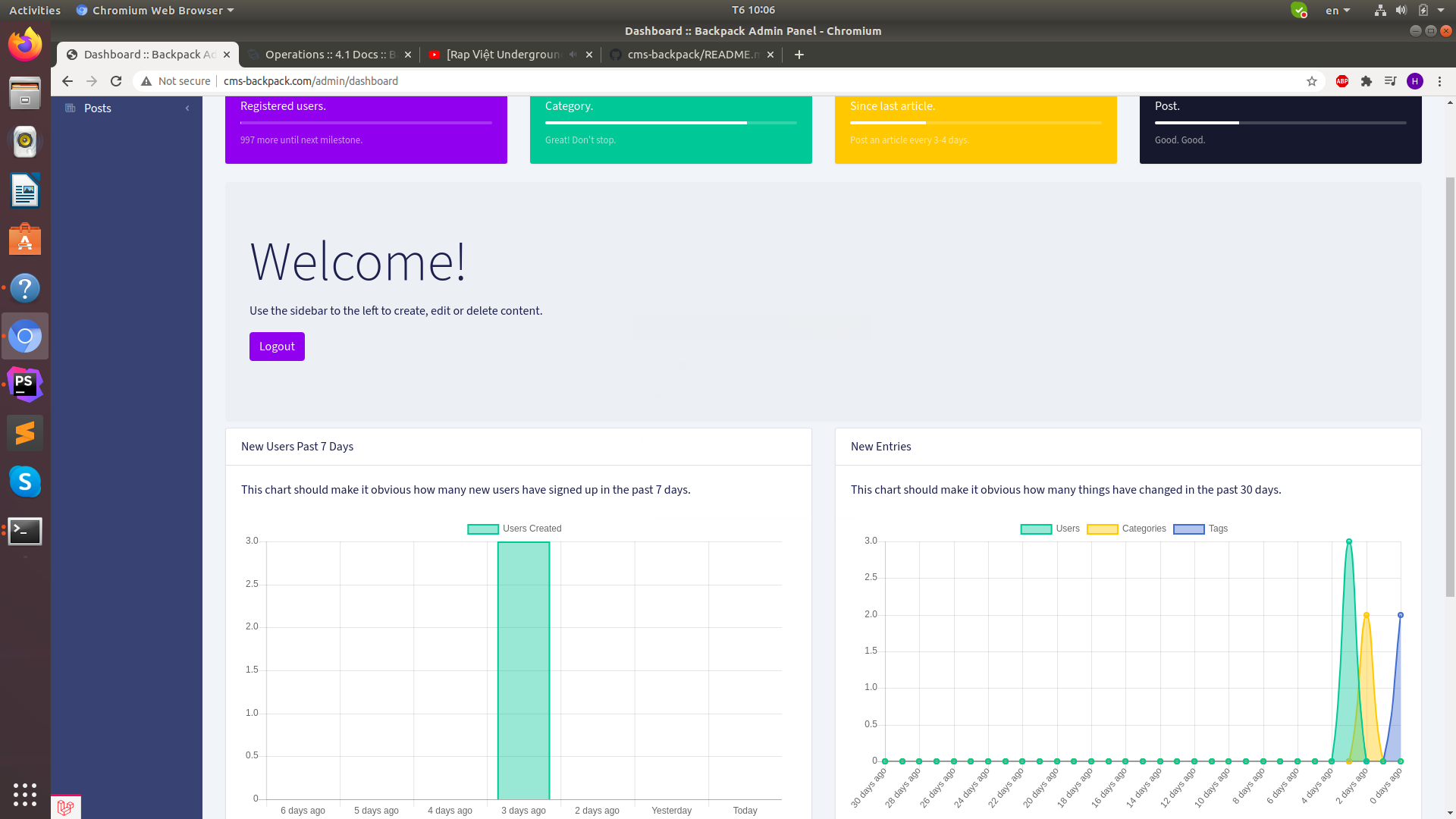Open Chromium three-dot menu

coord(1439,81)
